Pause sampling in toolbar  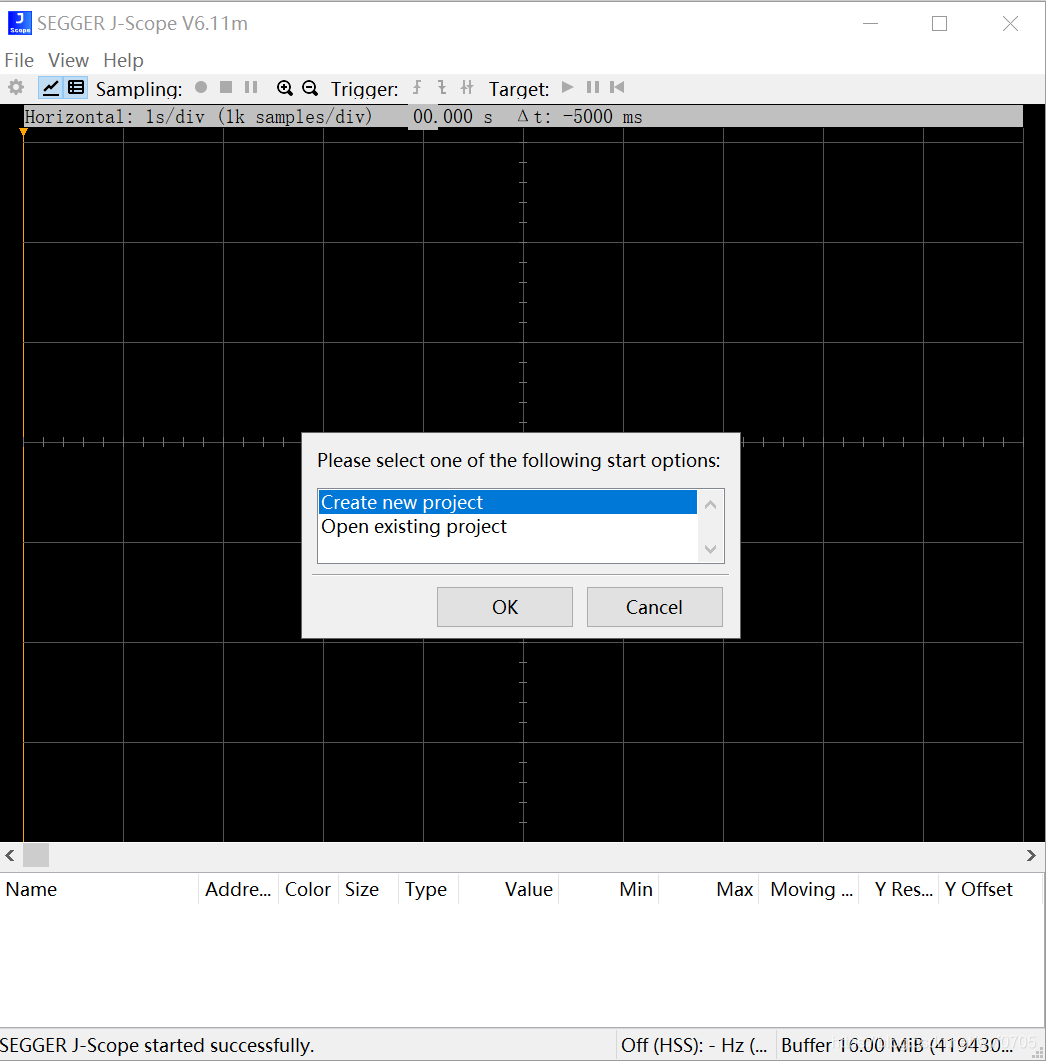(x=251, y=87)
